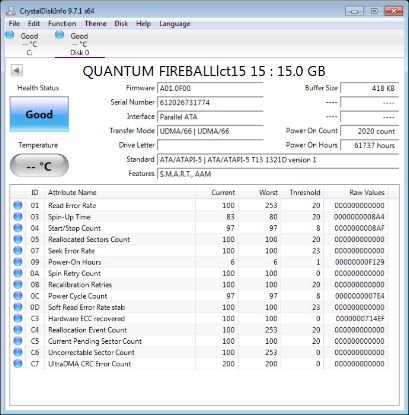Viewport: 409px width, 415px height.
Task: Click the empty Drive Letter field
Action: click(x=210, y=145)
